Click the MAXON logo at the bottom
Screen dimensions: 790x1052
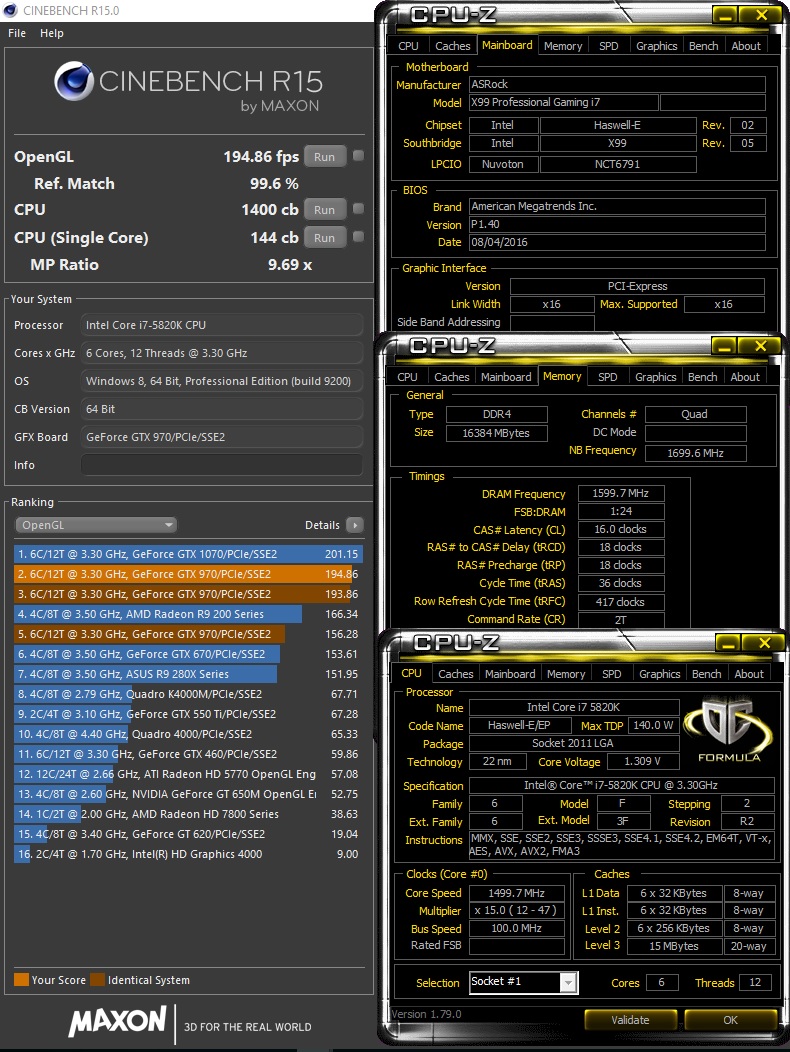[117, 1021]
